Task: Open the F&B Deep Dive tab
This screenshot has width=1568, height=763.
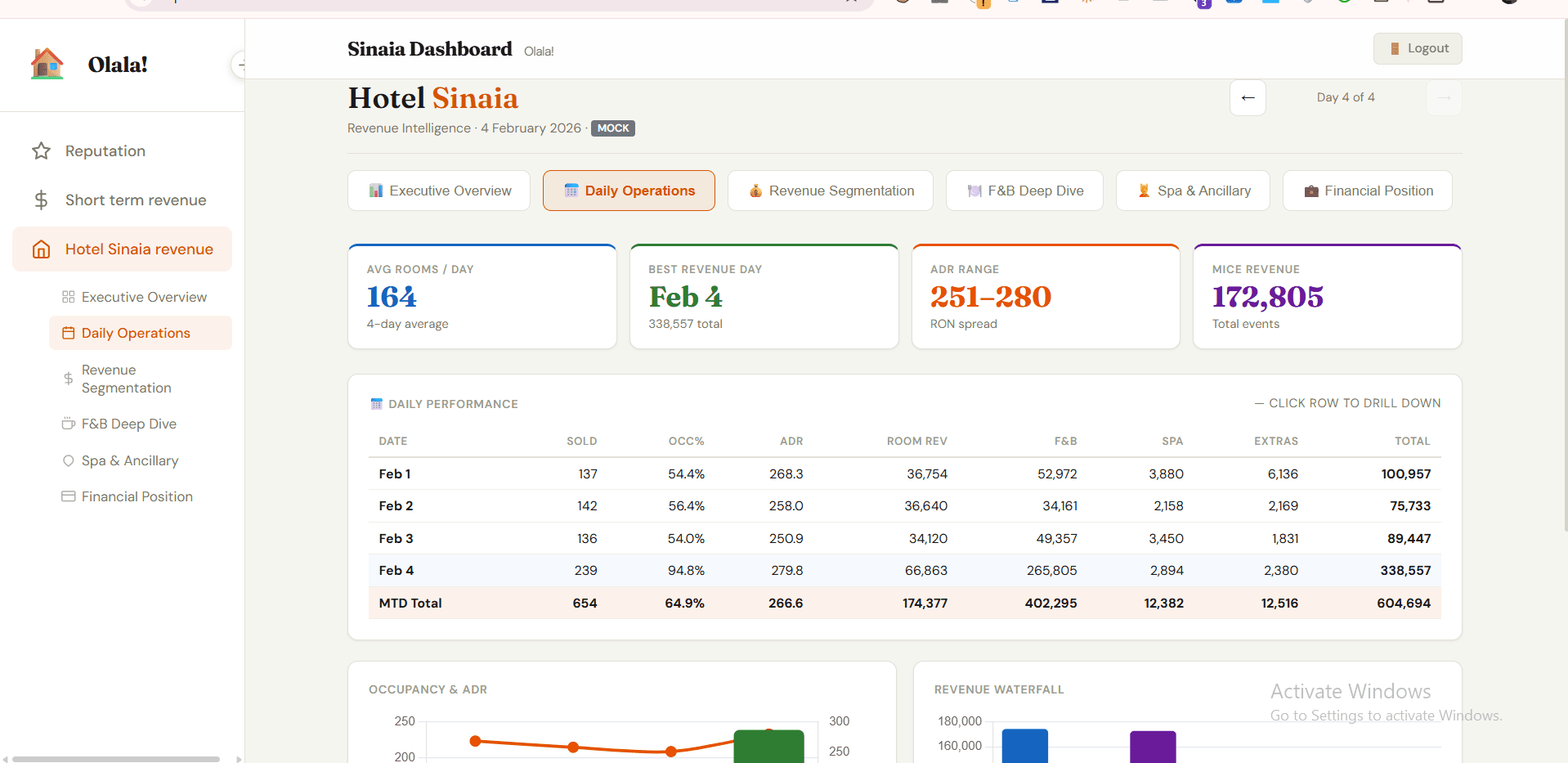Action: 1024,191
